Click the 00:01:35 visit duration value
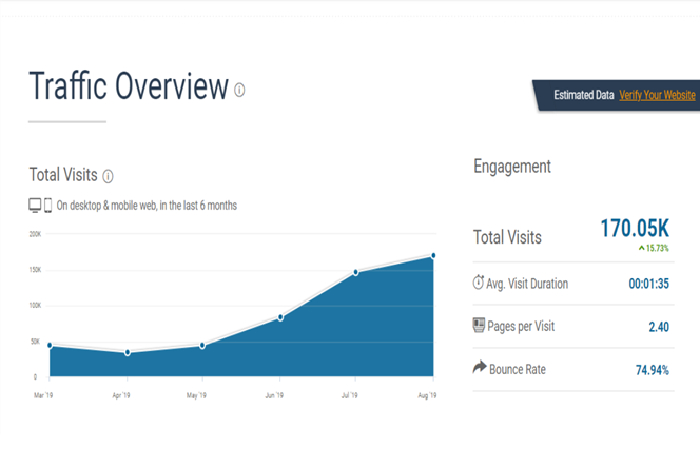The width and height of the screenshot is (700, 450). click(649, 283)
